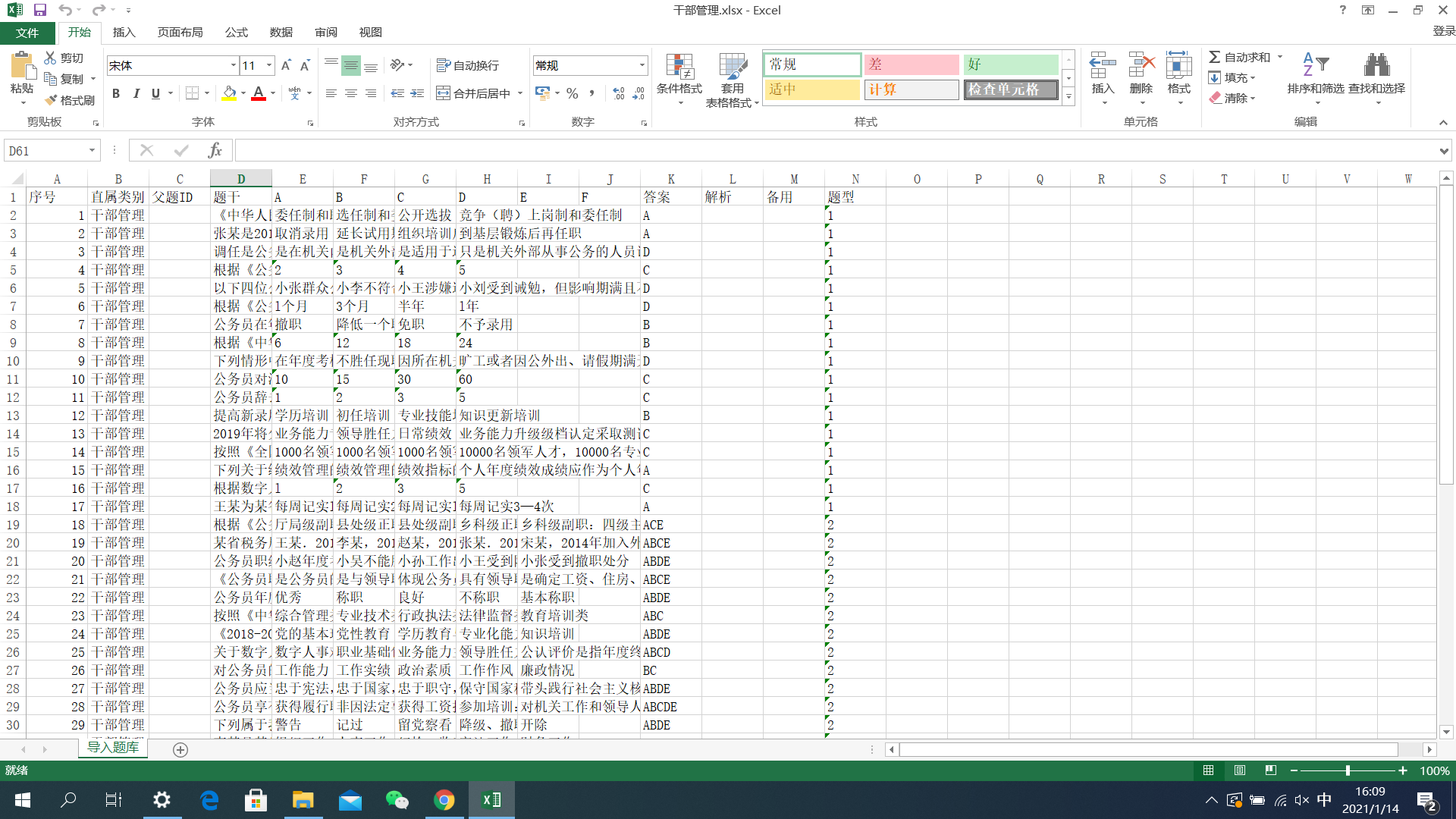
Task: Select the 导入题库 sheet tab
Action: point(113,748)
